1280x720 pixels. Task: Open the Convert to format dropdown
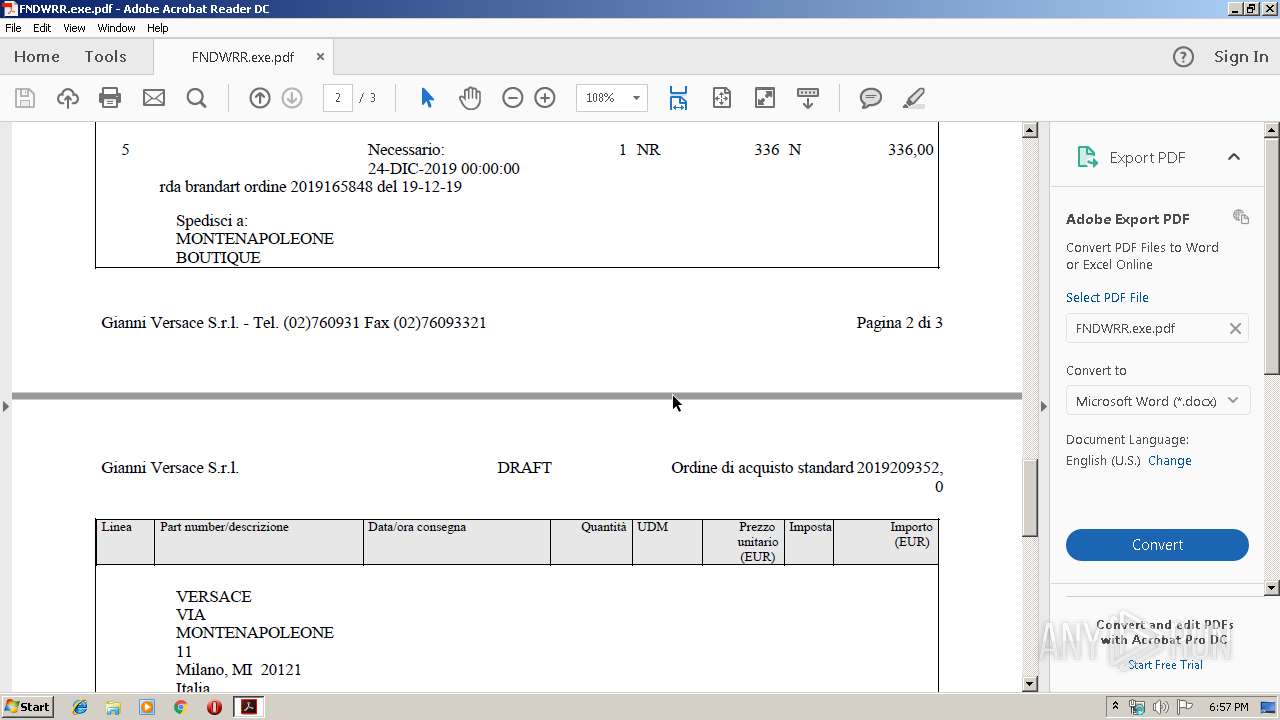(x=1157, y=401)
